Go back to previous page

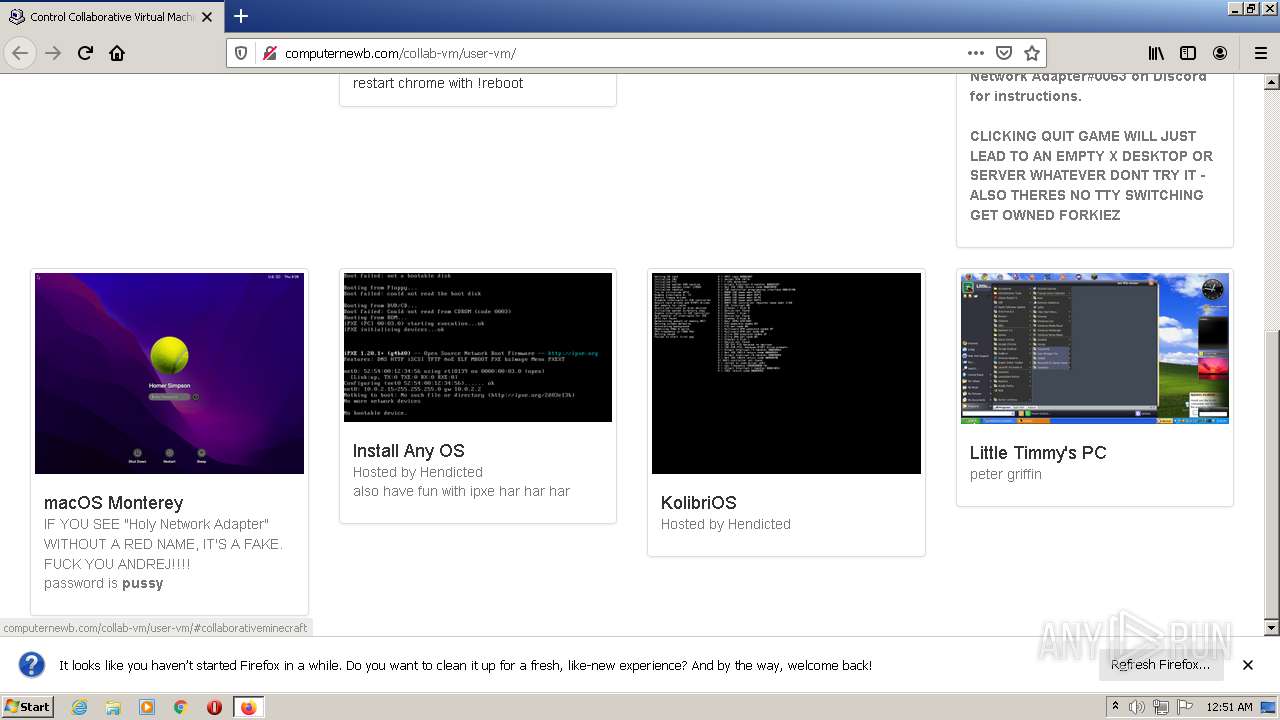click(20, 53)
